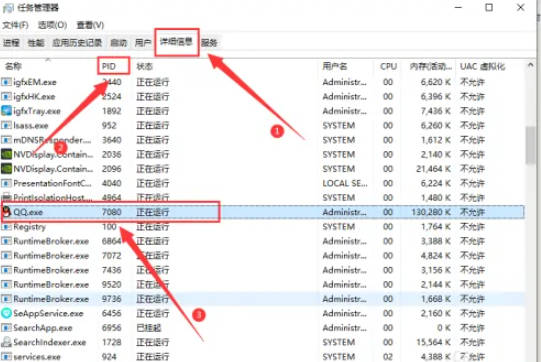Sort by the 状态 column header
Viewport: 541px width, 362px height.
(144, 66)
